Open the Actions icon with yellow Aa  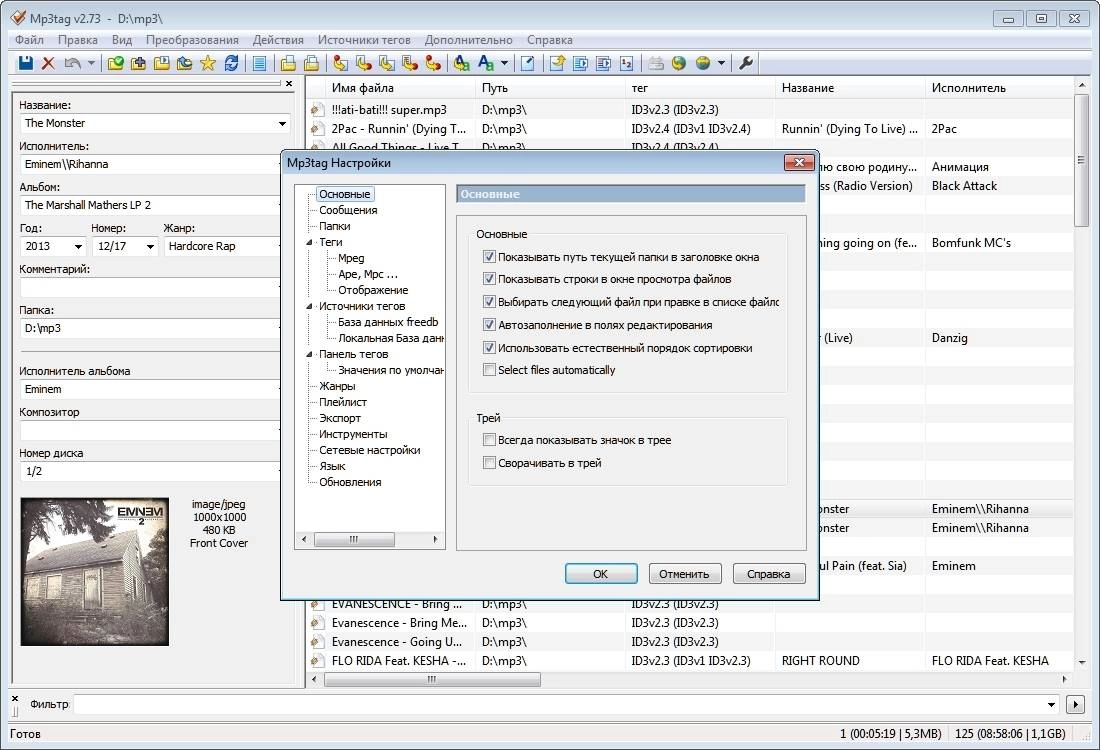[x=462, y=63]
